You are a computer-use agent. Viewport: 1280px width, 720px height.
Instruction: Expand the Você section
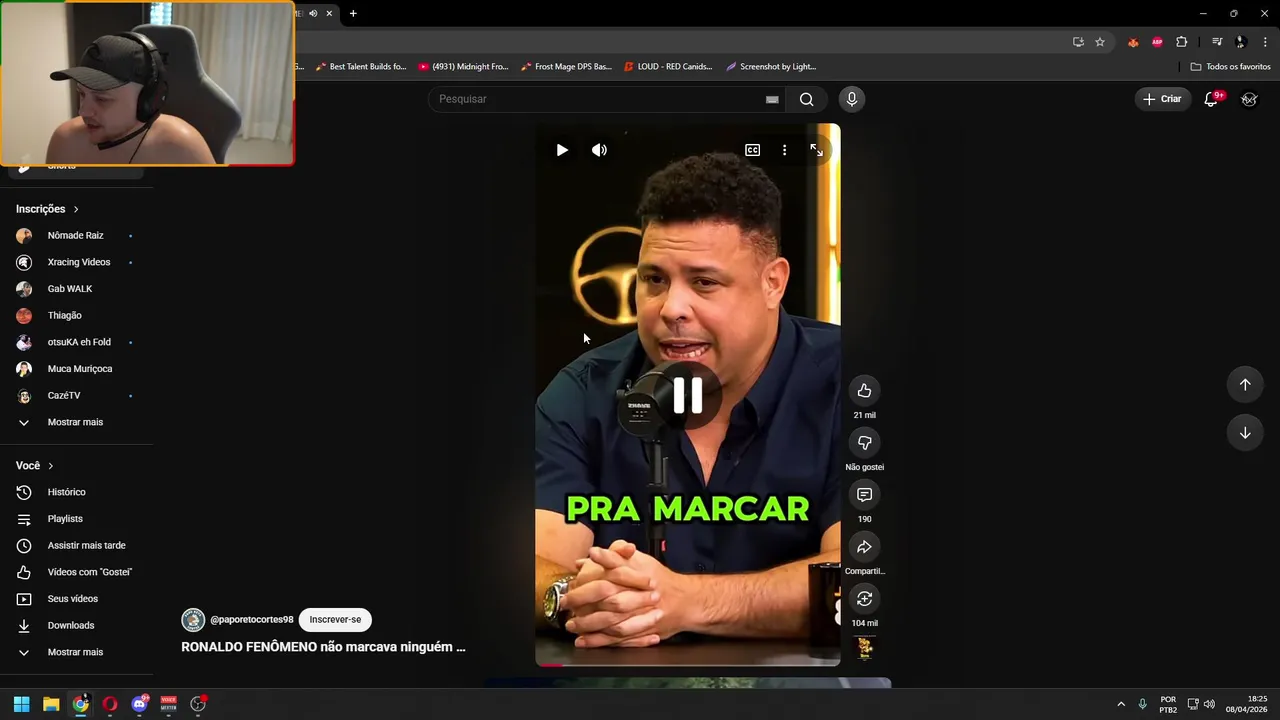click(x=35, y=466)
